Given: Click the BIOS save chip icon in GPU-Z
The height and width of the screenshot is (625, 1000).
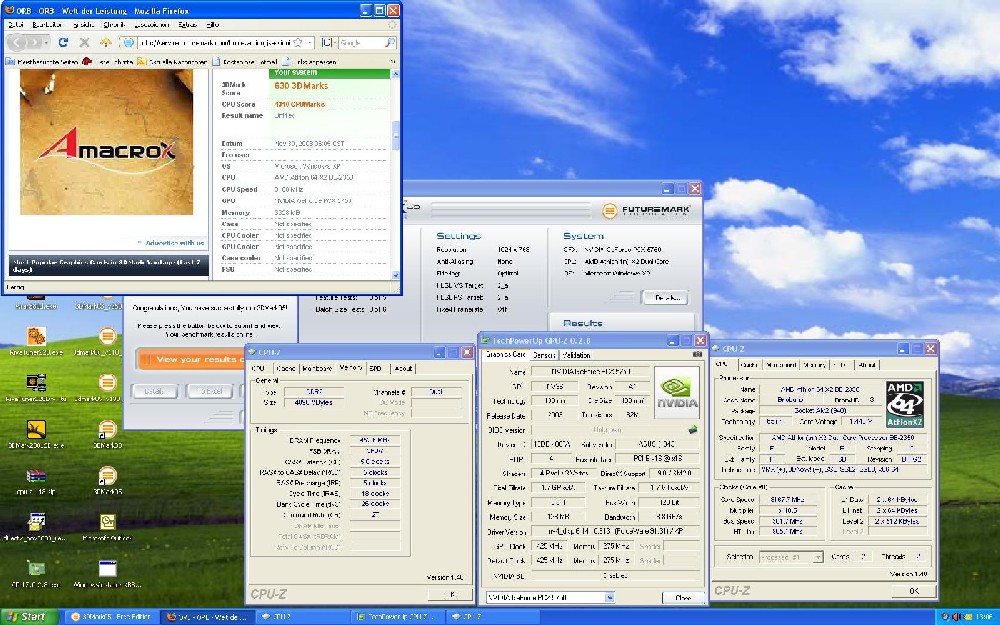Looking at the screenshot, I should point(693,430).
